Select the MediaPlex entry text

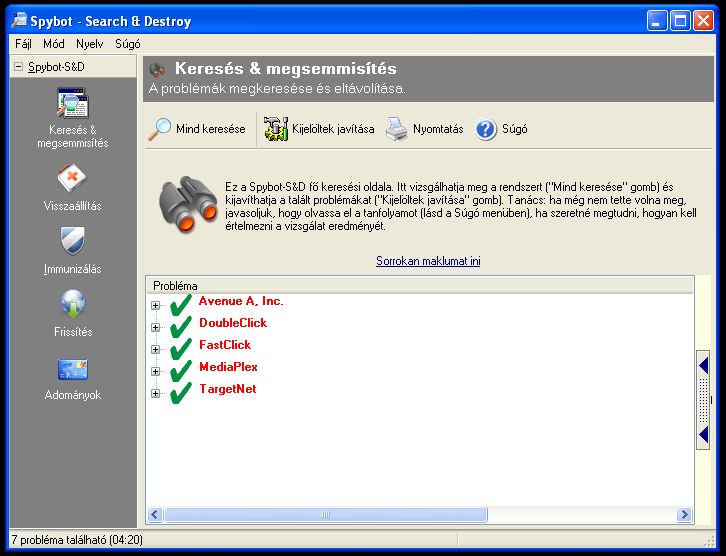click(228, 367)
